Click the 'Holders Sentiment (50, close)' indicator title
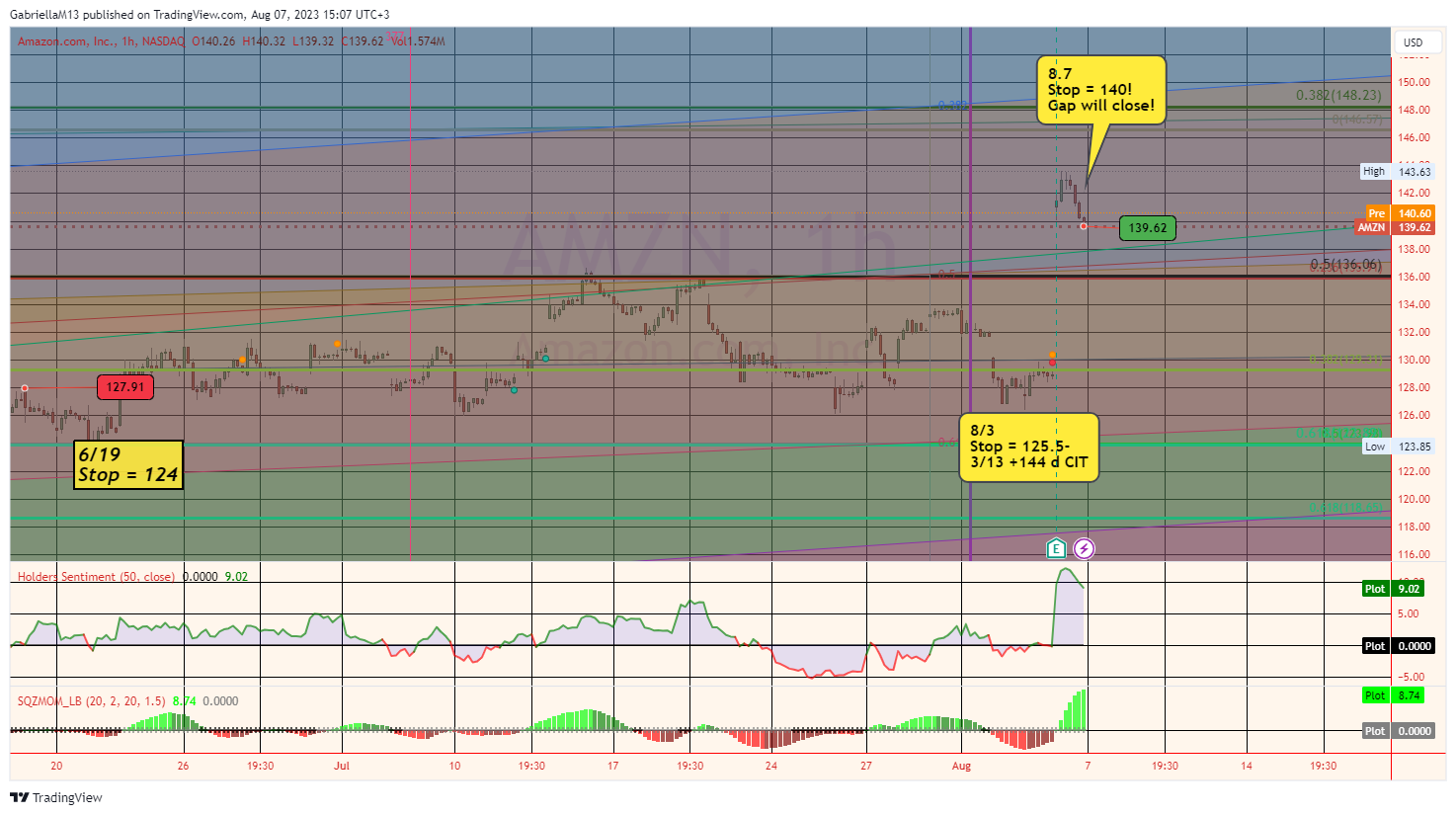The image size is (1456, 815). 96,577
